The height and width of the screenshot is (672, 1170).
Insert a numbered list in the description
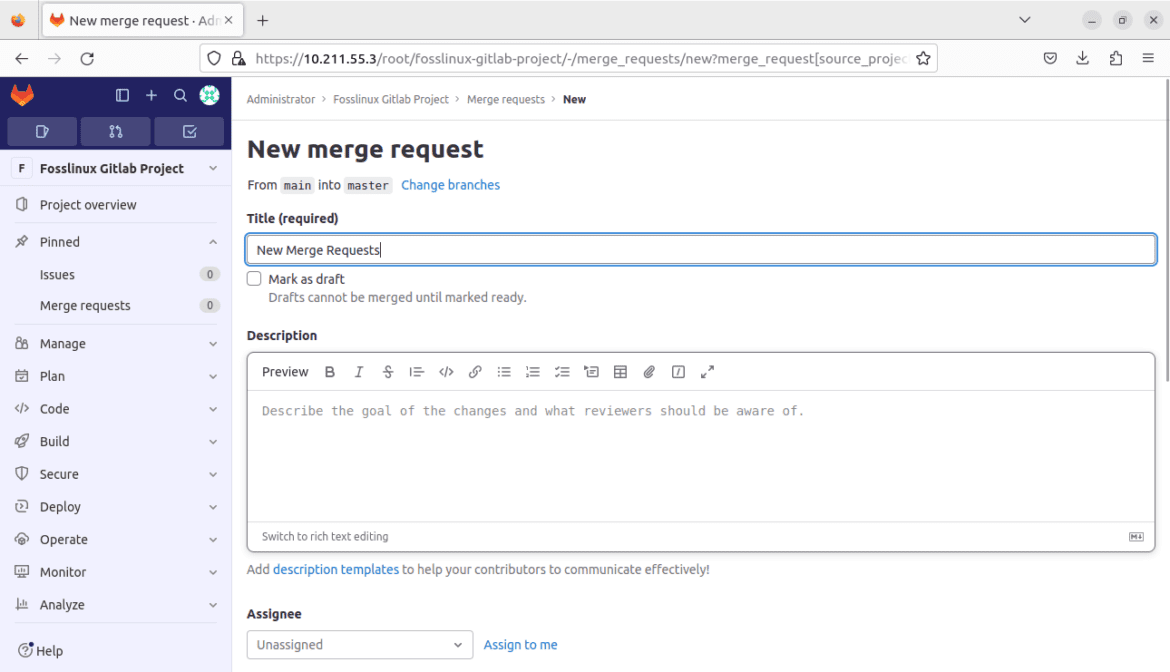[x=533, y=371]
